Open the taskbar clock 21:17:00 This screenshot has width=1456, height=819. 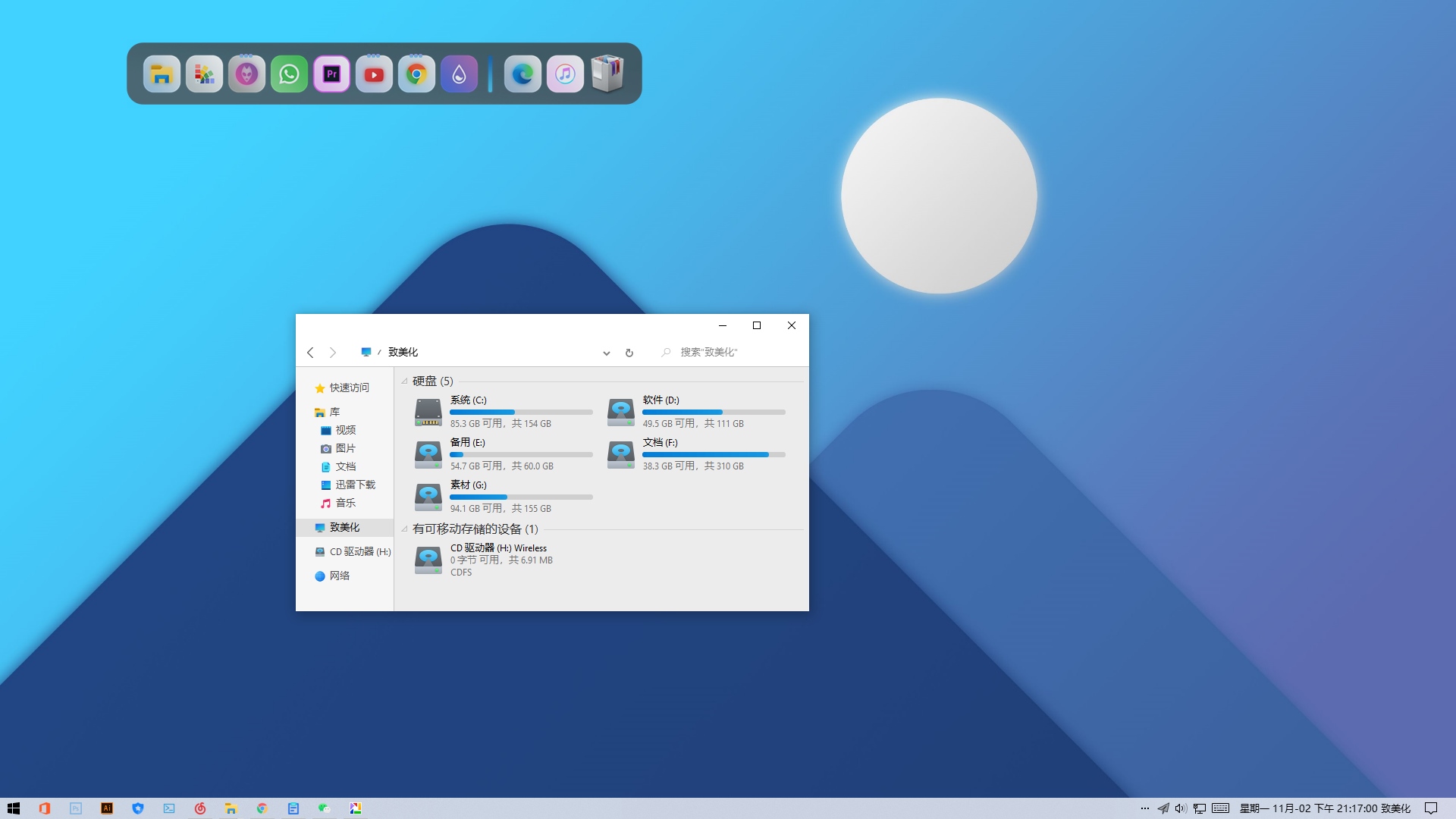pos(1326,808)
